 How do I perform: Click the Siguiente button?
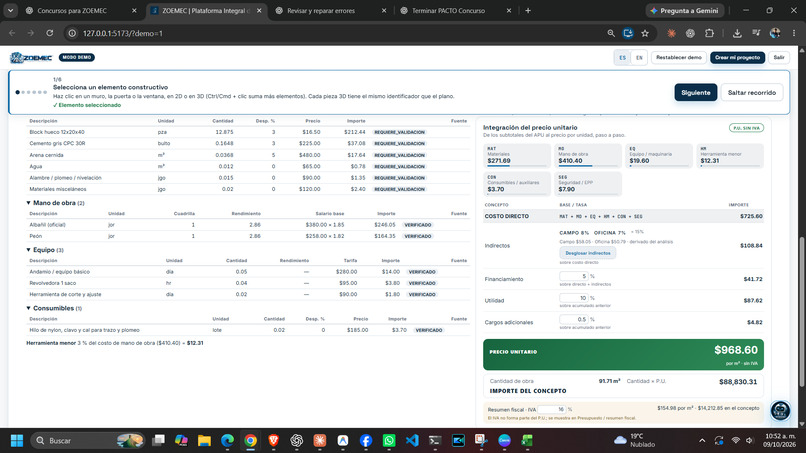pyautogui.click(x=695, y=93)
